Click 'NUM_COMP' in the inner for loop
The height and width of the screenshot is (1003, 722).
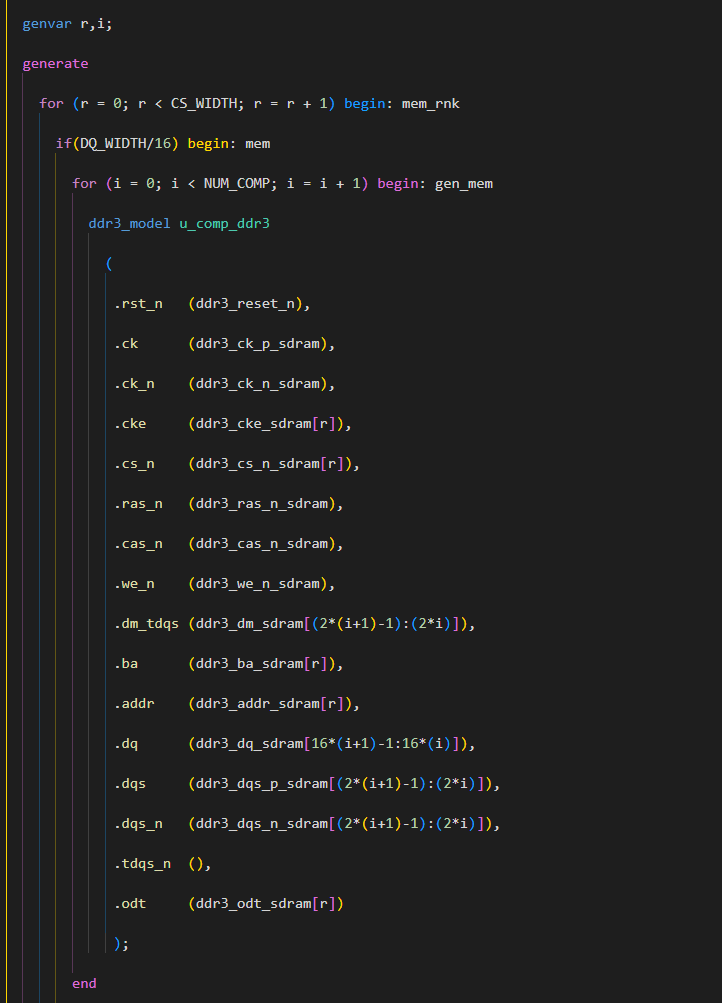(237, 184)
